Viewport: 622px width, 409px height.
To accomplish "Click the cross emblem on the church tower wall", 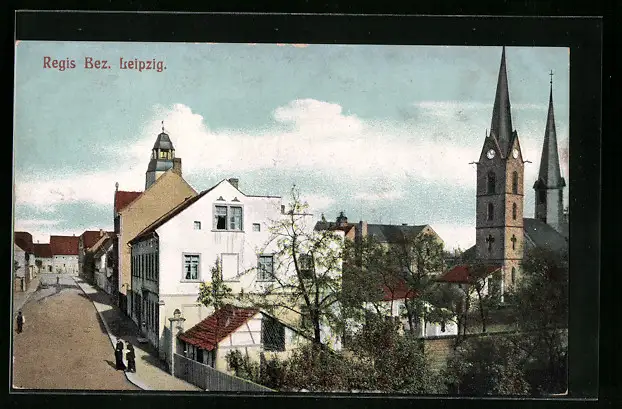I will [x=490, y=241].
